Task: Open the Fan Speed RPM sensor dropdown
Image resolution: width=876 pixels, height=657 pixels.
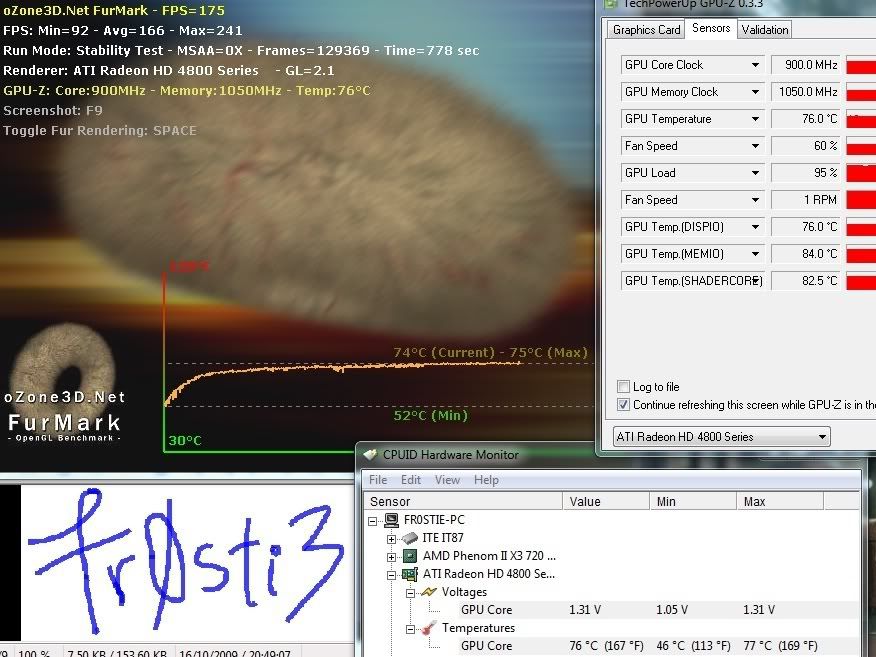Action: coord(755,200)
